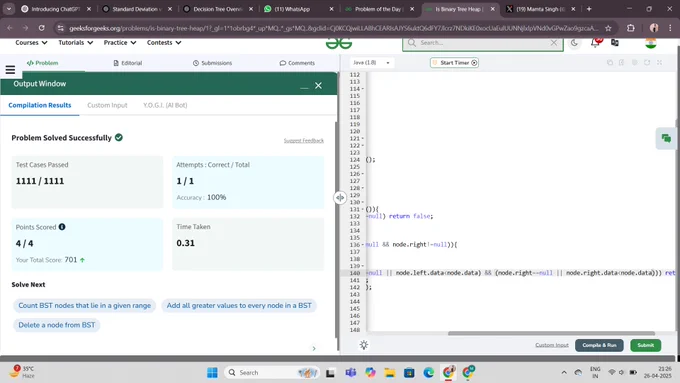Open the browser tab search dropdown
This screenshot has height=383, width=680.
coord(9,9)
